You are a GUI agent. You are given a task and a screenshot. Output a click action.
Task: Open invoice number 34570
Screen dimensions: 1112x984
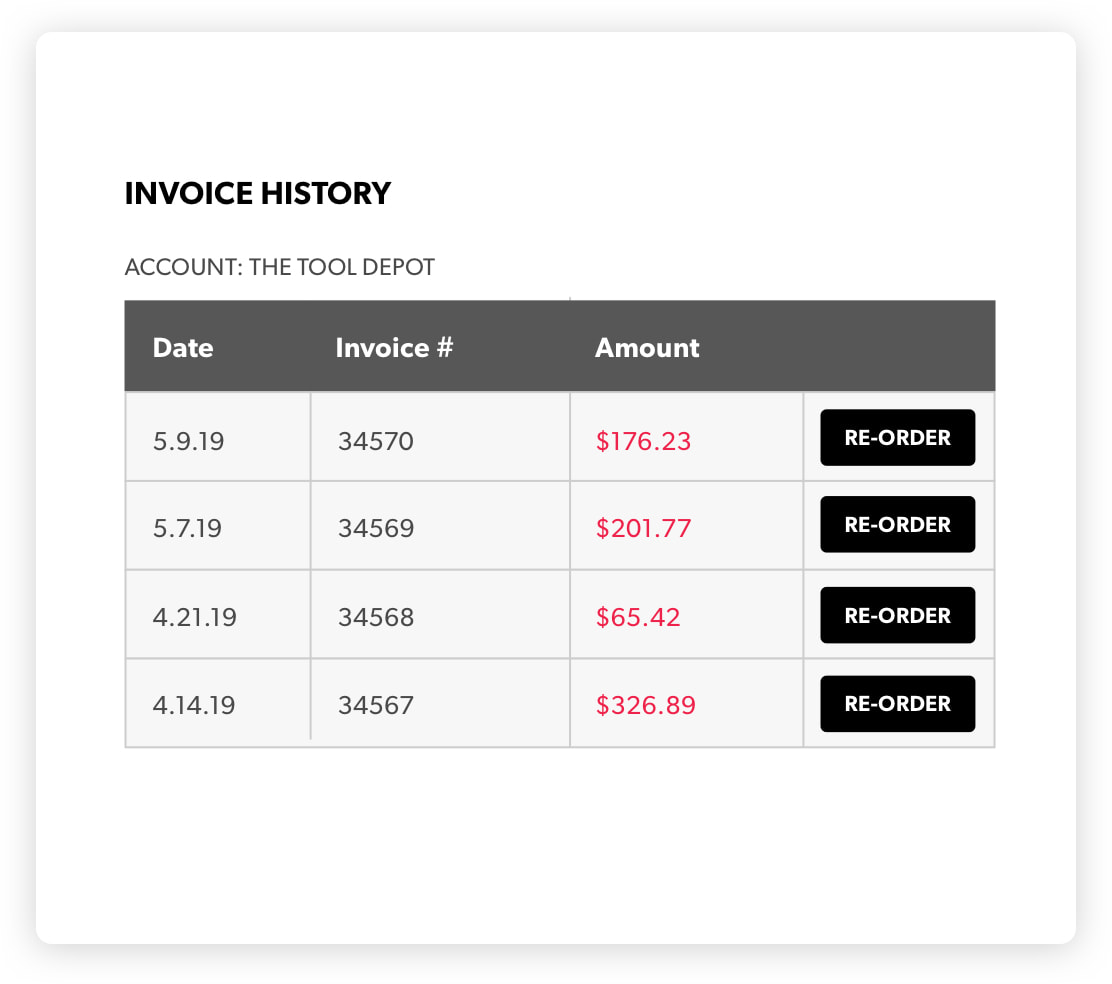point(375,441)
